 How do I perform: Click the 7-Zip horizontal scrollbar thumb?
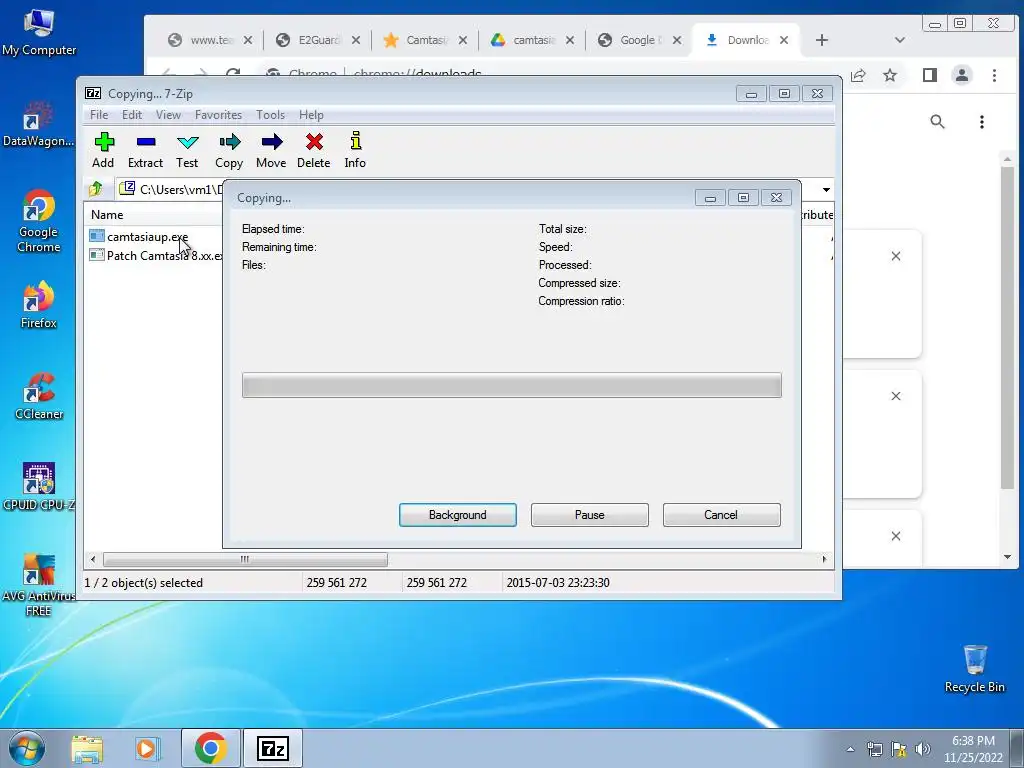245,559
